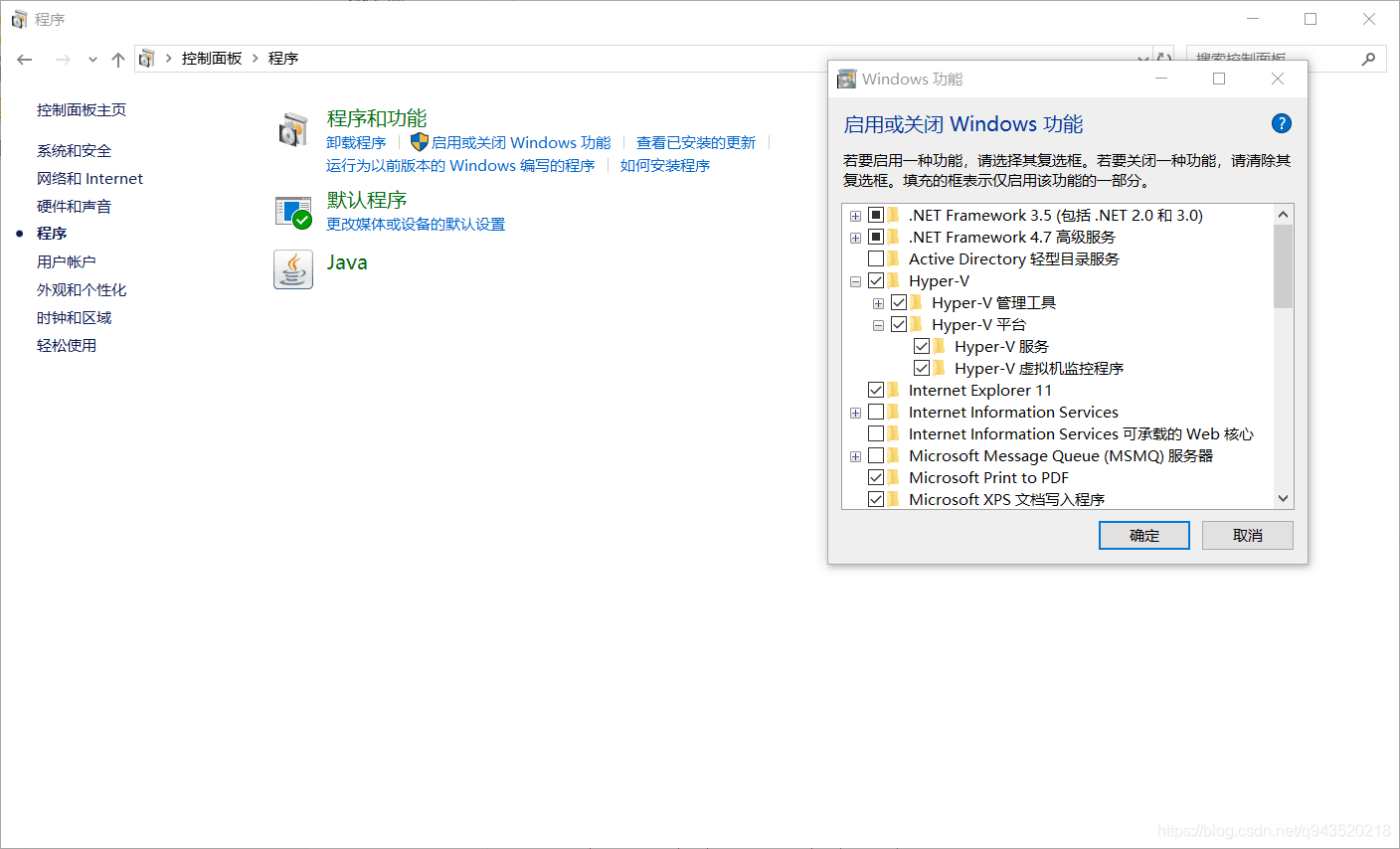
Task: Click the up arrow navigation button
Action: (118, 60)
